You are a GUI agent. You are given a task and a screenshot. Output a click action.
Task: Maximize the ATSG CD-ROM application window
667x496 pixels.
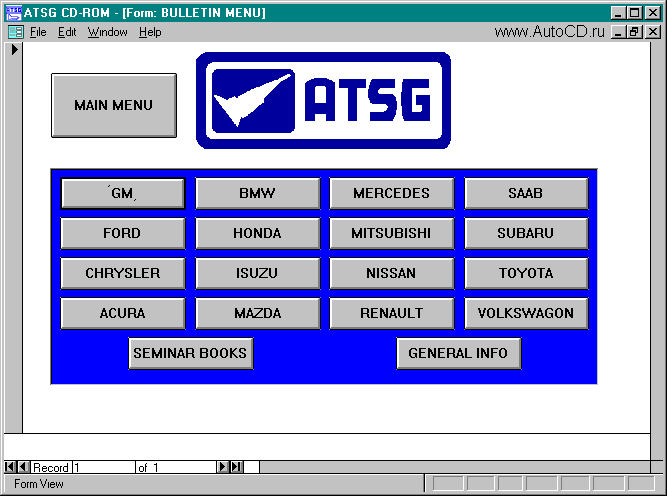pos(634,13)
